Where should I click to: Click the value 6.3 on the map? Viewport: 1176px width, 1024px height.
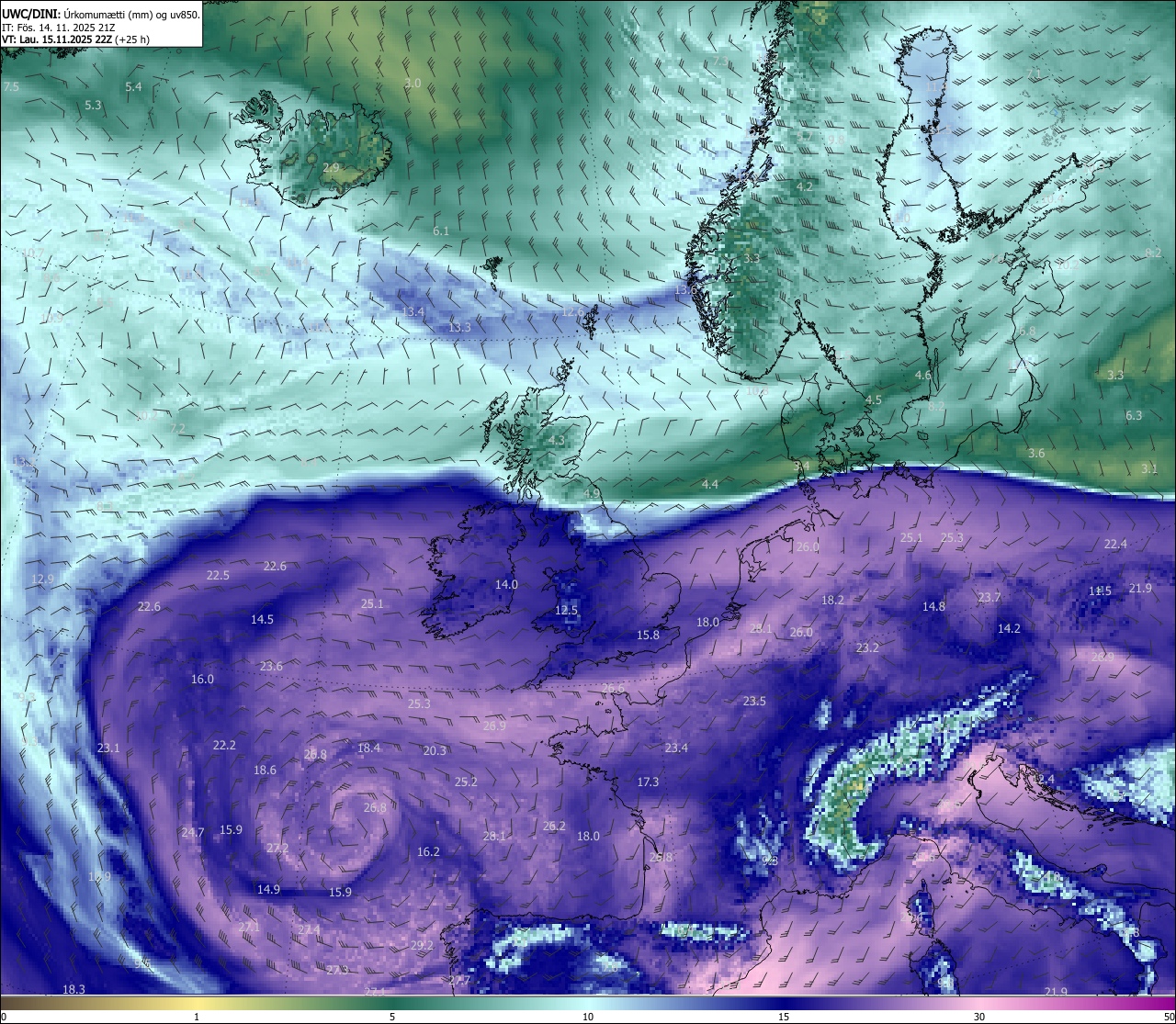coord(1134,415)
